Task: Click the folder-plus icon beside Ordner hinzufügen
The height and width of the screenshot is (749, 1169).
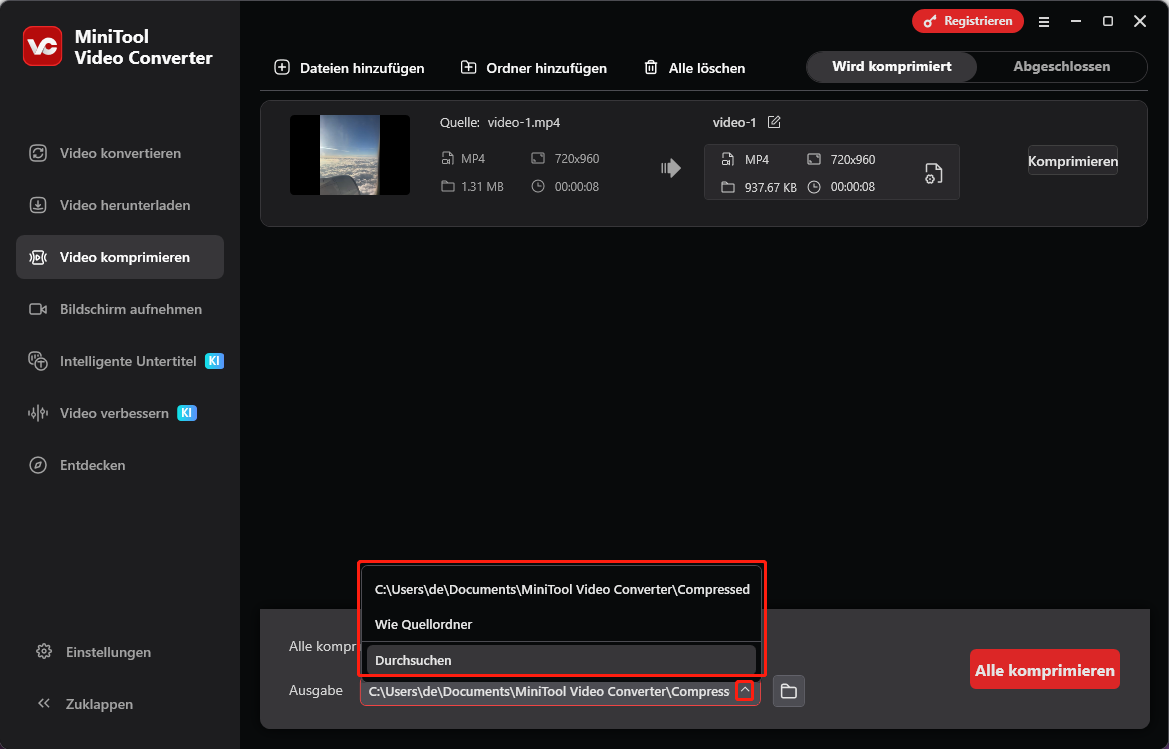Action: pos(468,67)
